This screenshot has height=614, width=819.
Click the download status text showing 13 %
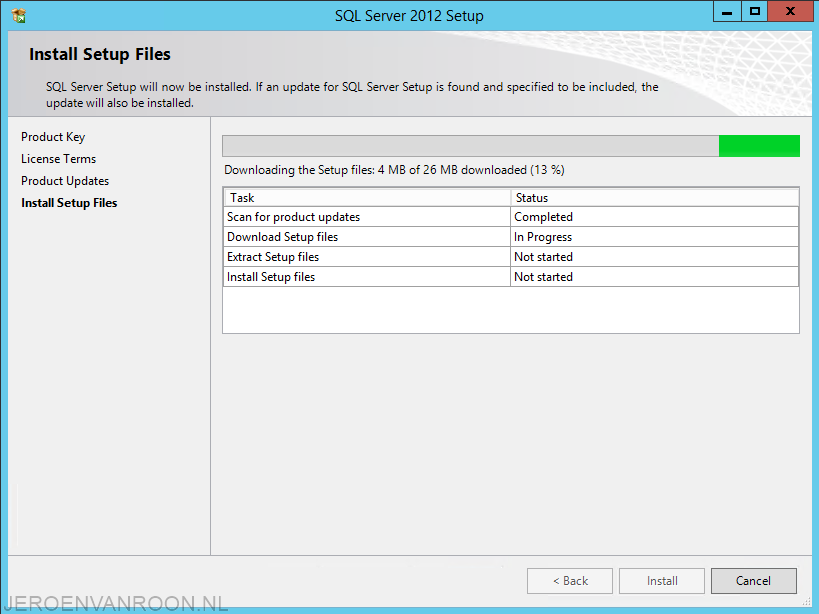[x=394, y=170]
